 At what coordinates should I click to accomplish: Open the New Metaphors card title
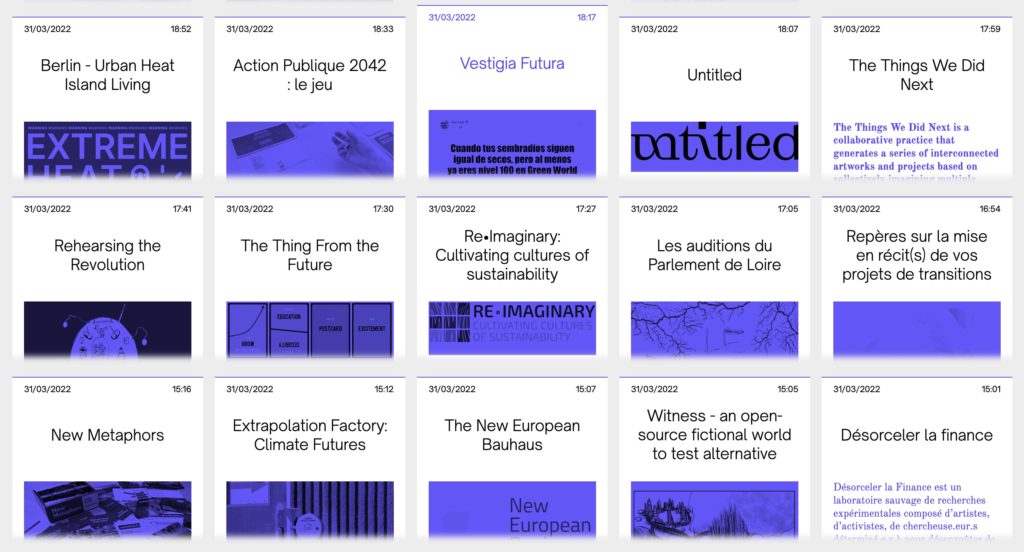point(108,435)
